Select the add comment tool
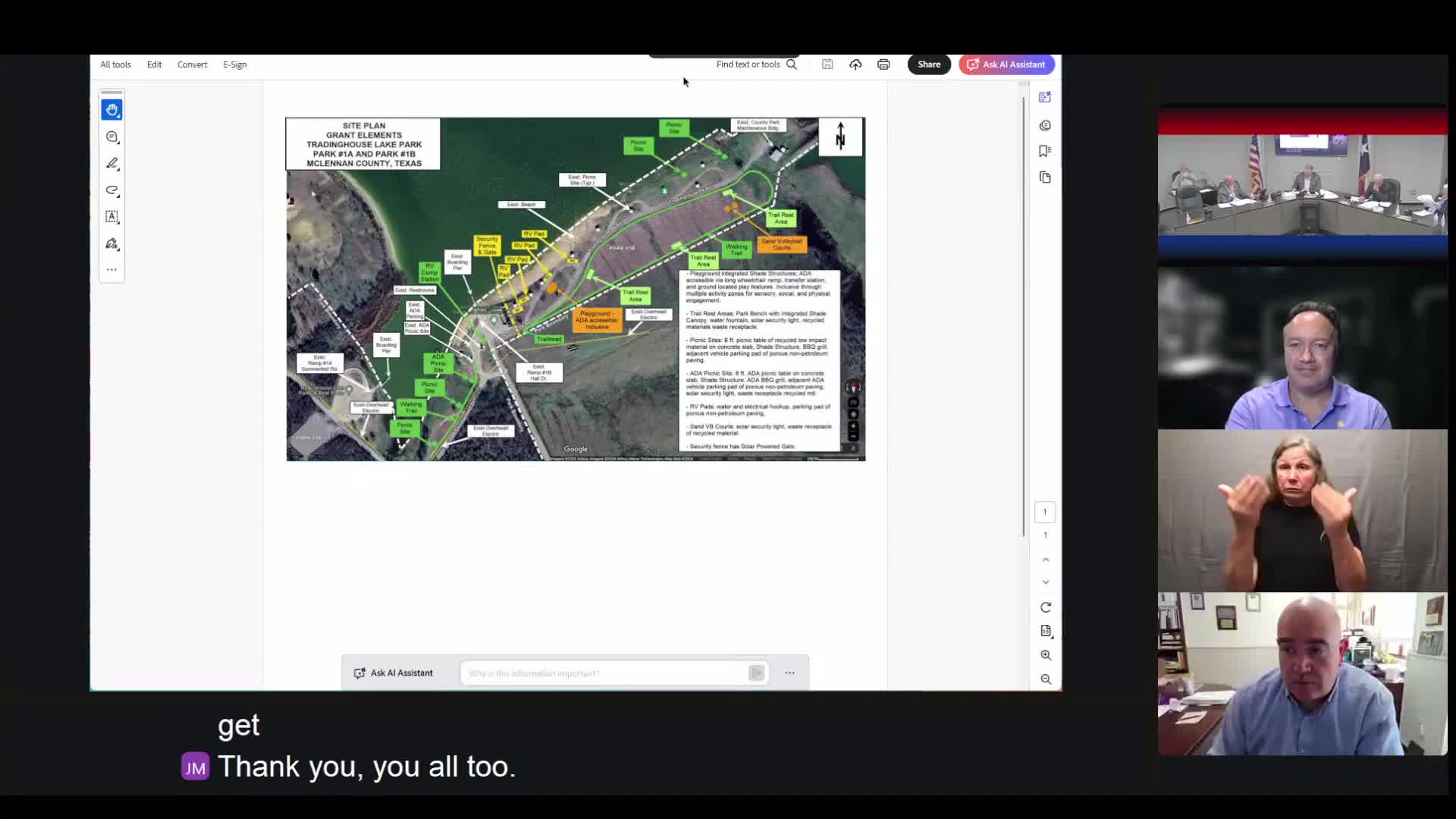This screenshot has width=1456, height=819. pos(112,137)
